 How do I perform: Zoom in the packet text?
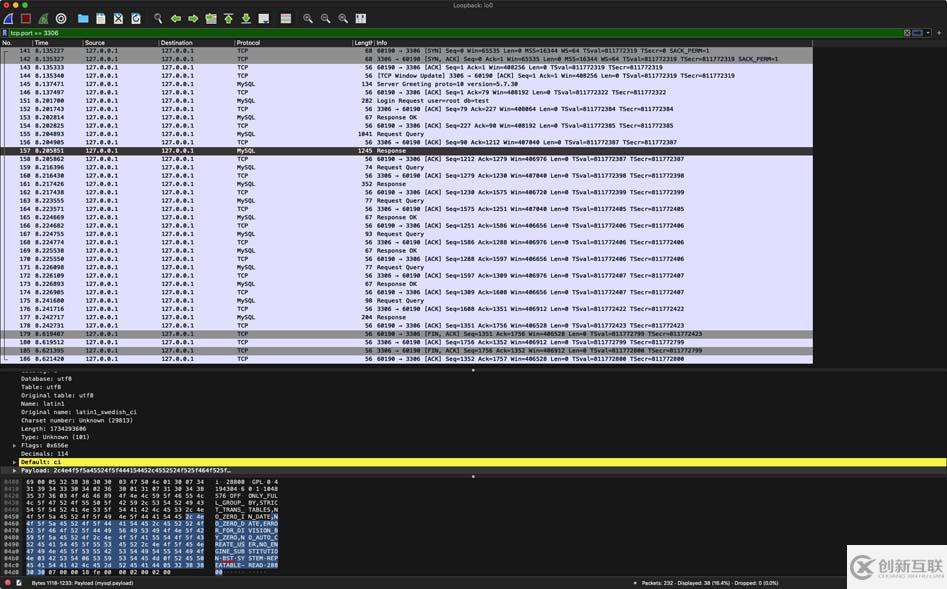pos(308,19)
